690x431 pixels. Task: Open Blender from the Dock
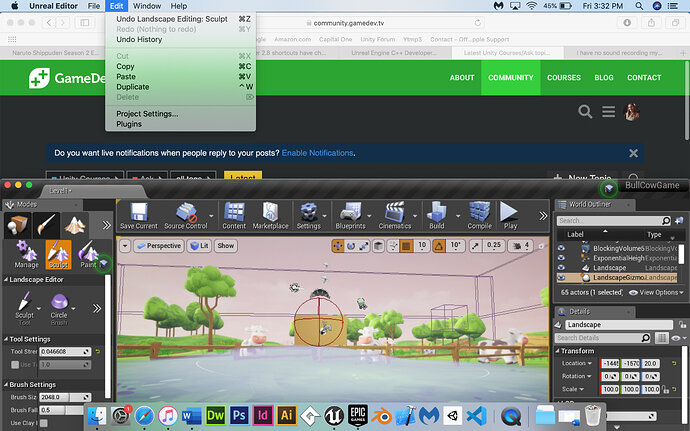381,416
